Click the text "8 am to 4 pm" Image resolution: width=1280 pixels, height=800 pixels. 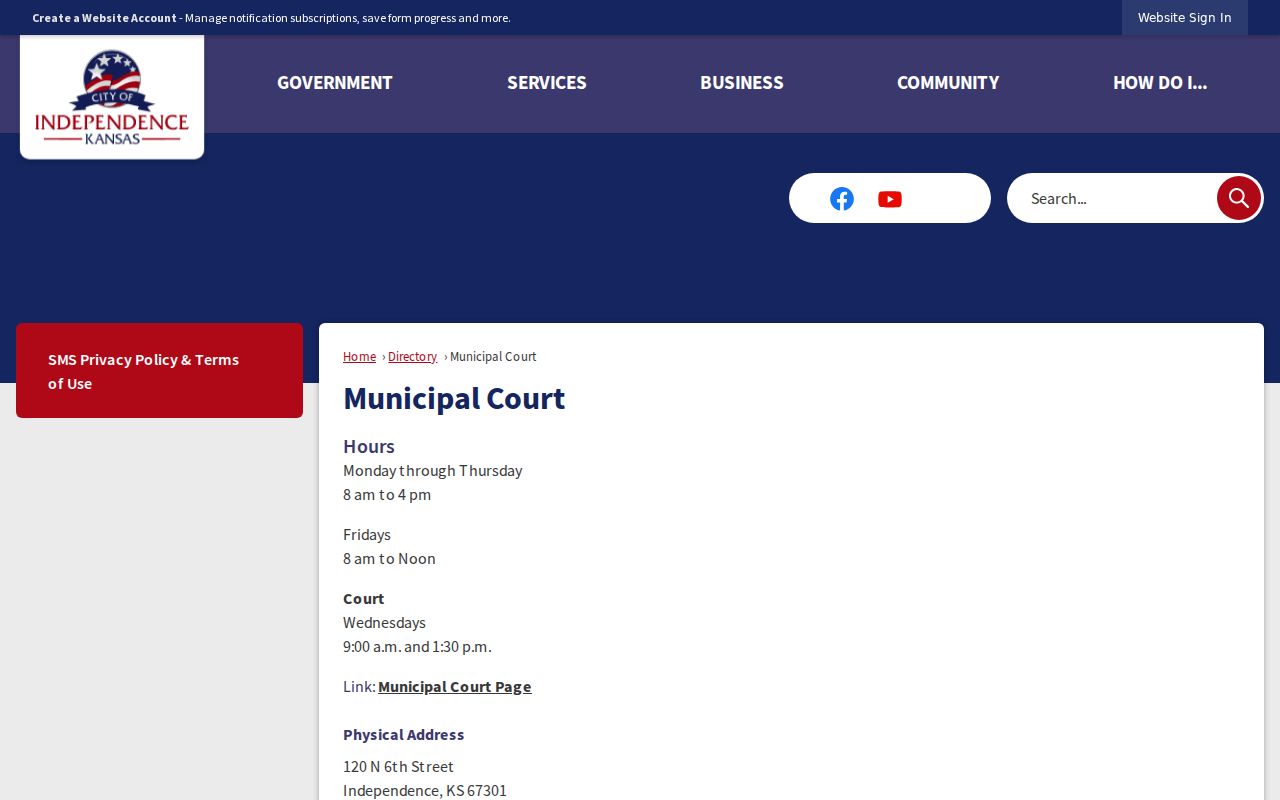pyautogui.click(x=387, y=495)
